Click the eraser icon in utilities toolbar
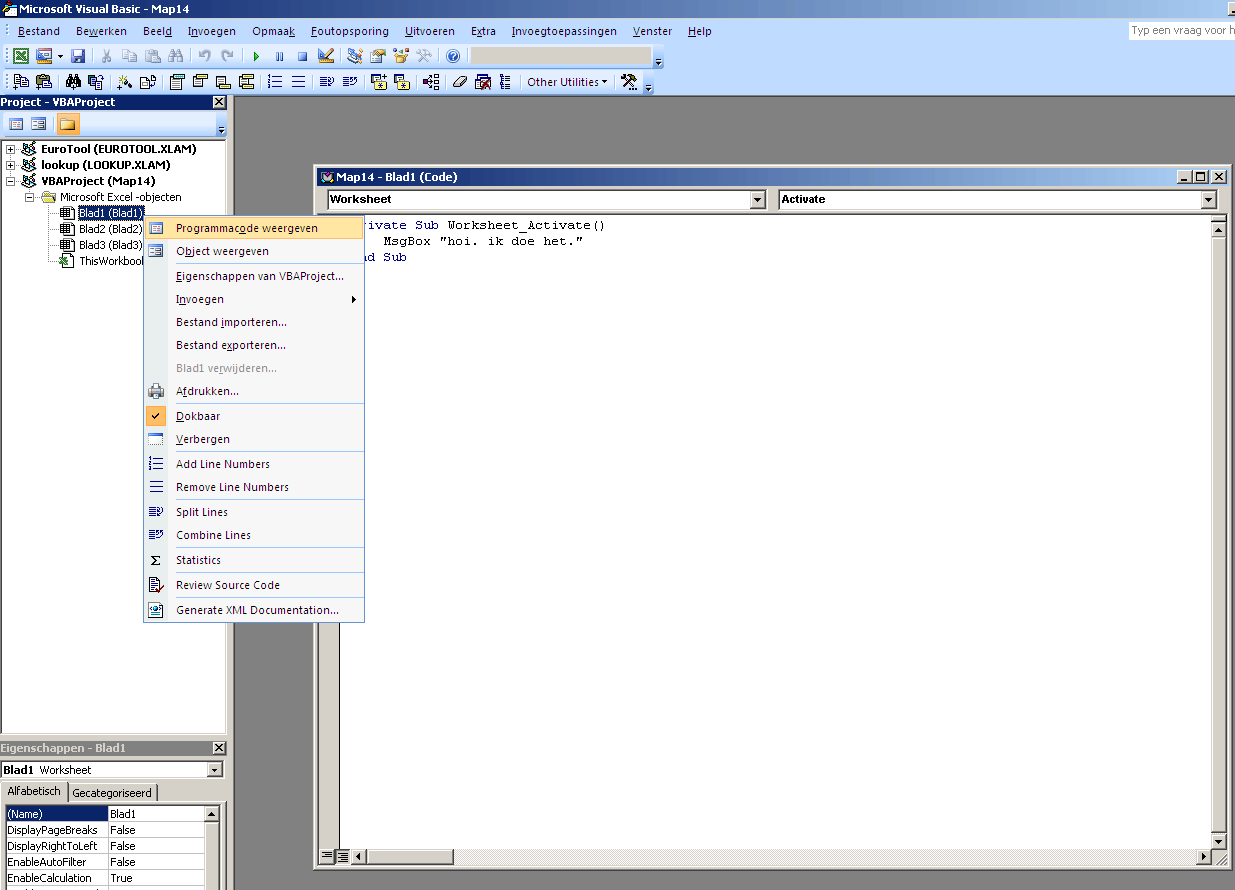Image resolution: width=1235 pixels, height=890 pixels. 460,82
